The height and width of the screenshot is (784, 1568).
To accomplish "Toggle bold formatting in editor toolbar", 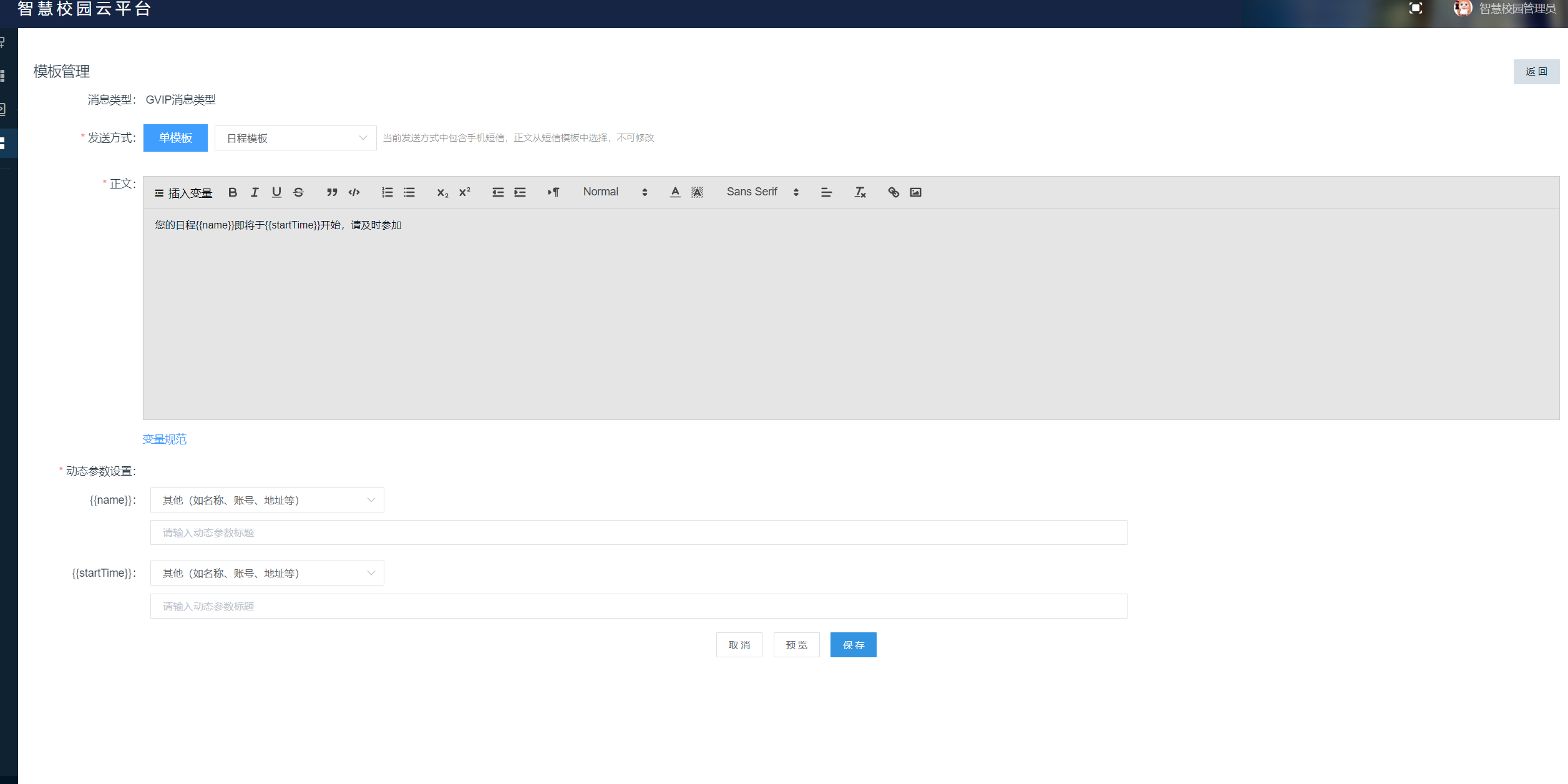I will [233, 192].
